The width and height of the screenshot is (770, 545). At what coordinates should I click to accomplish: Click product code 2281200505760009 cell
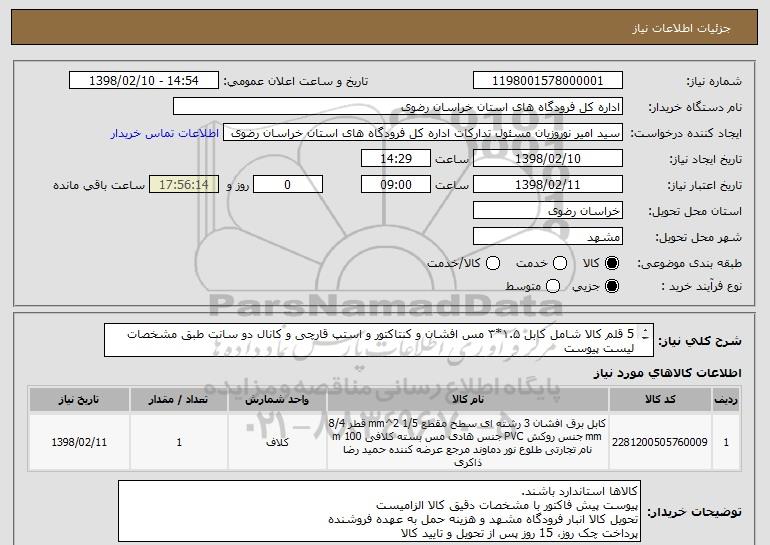660,442
